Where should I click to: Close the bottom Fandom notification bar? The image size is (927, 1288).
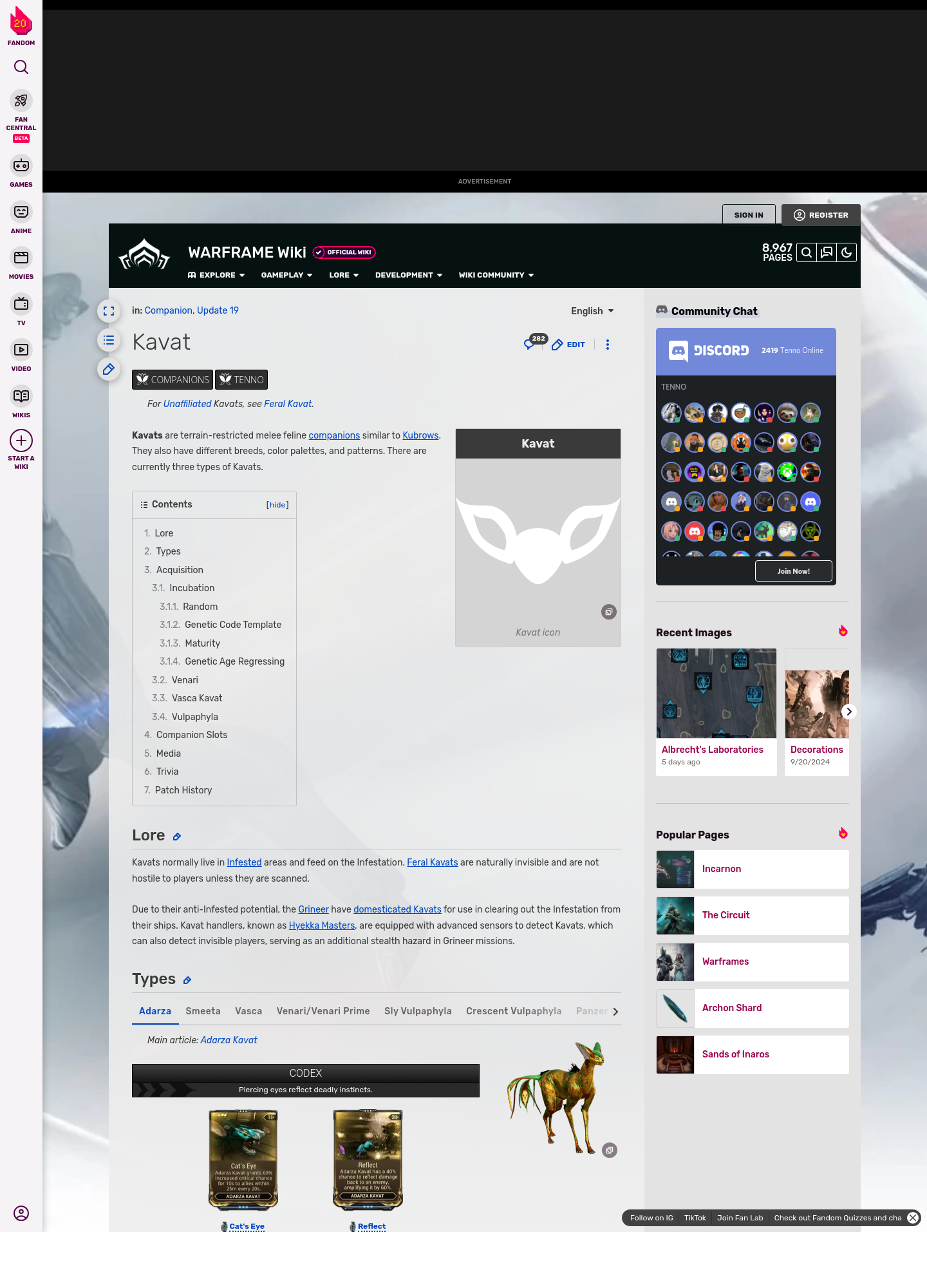point(913,1218)
